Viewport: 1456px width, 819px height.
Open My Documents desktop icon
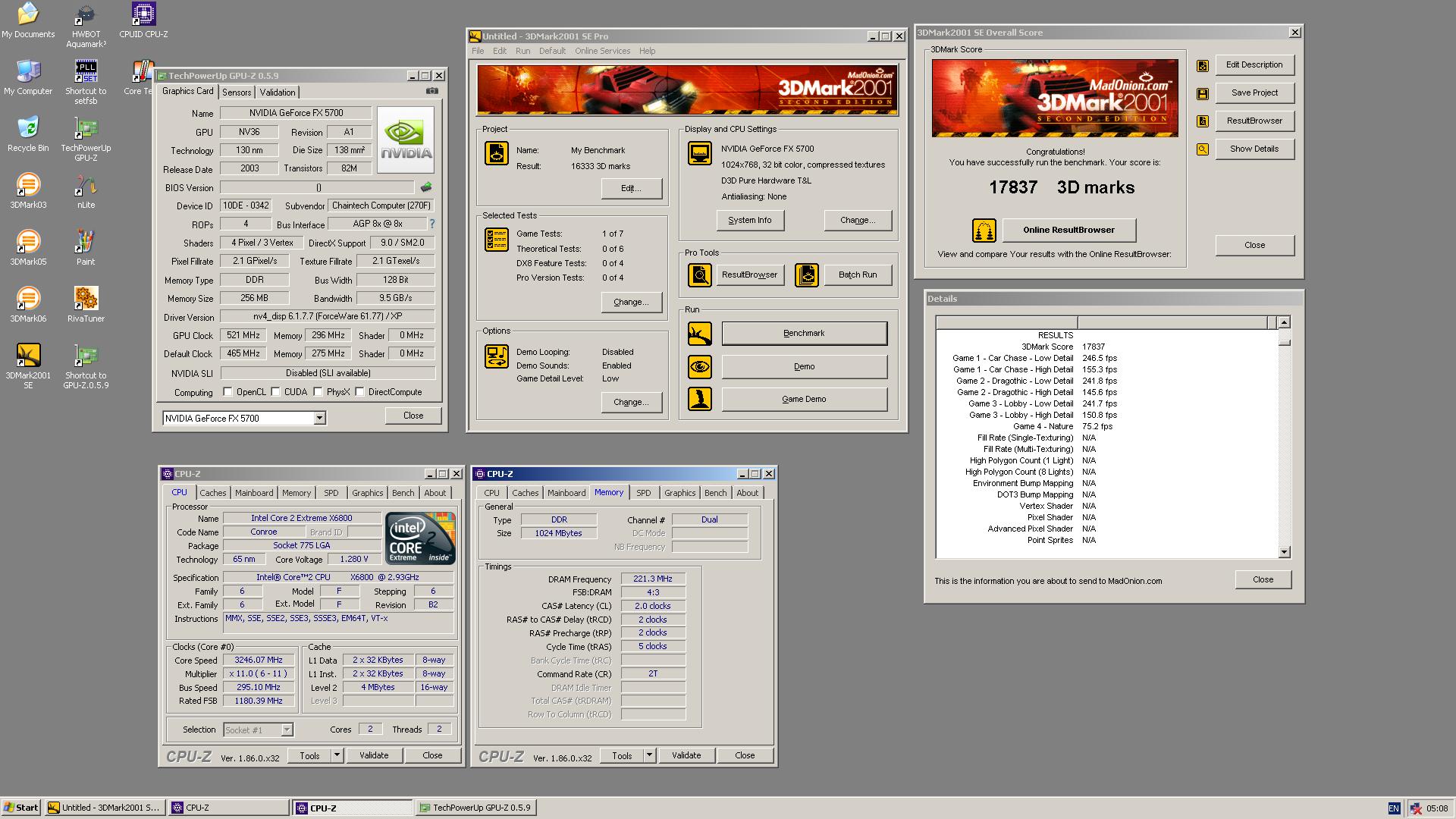click(x=28, y=20)
